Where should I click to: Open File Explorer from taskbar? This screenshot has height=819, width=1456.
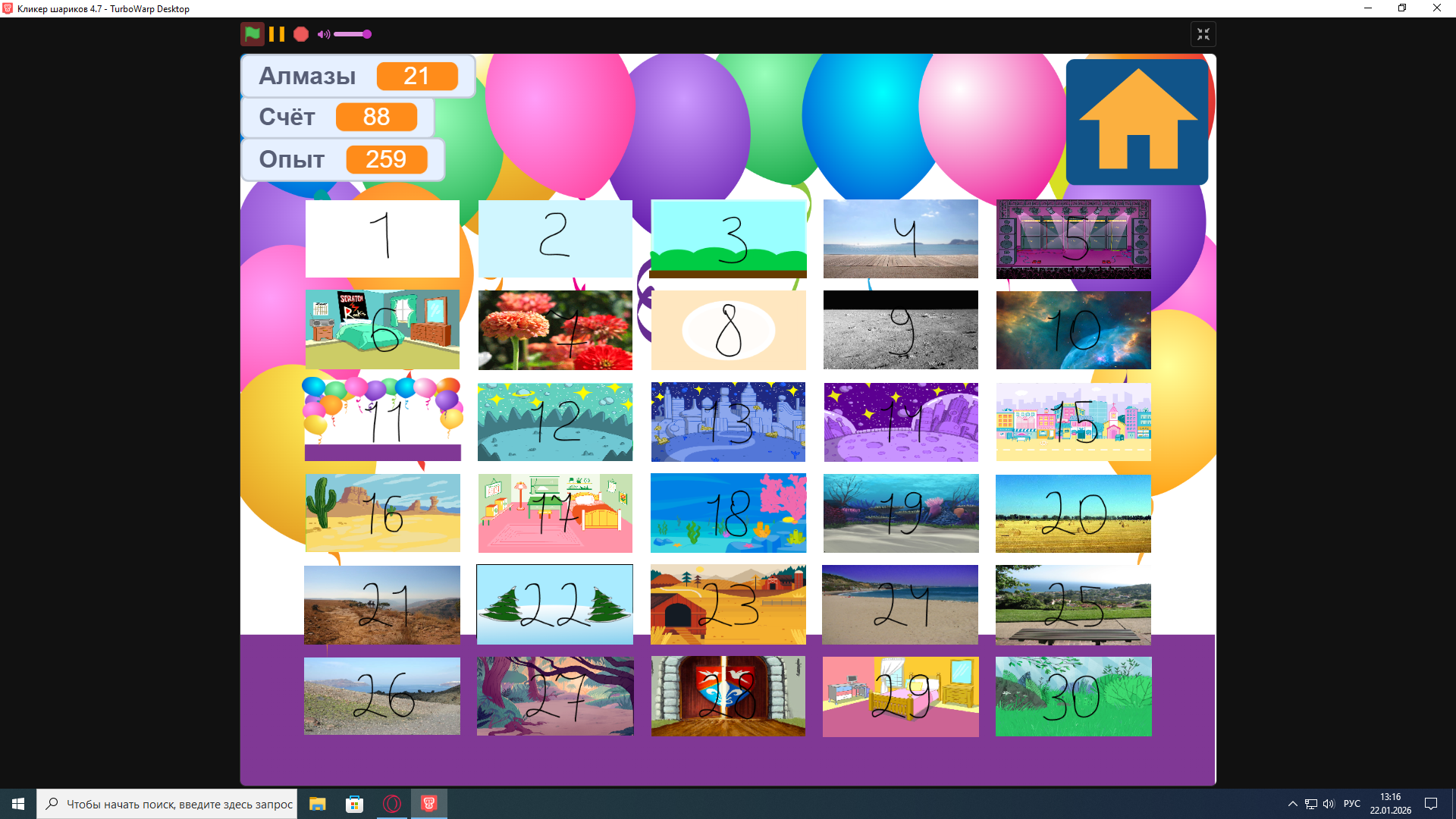coord(317,804)
